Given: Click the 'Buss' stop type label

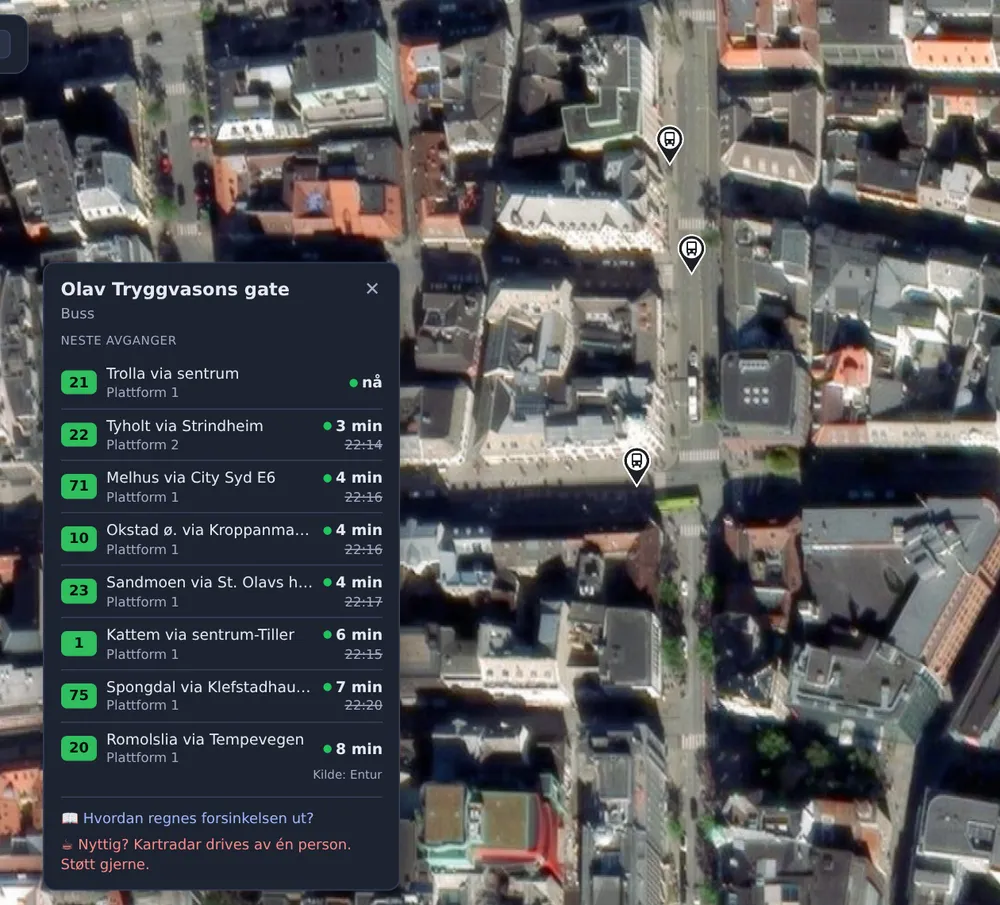Looking at the screenshot, I should pos(77,313).
